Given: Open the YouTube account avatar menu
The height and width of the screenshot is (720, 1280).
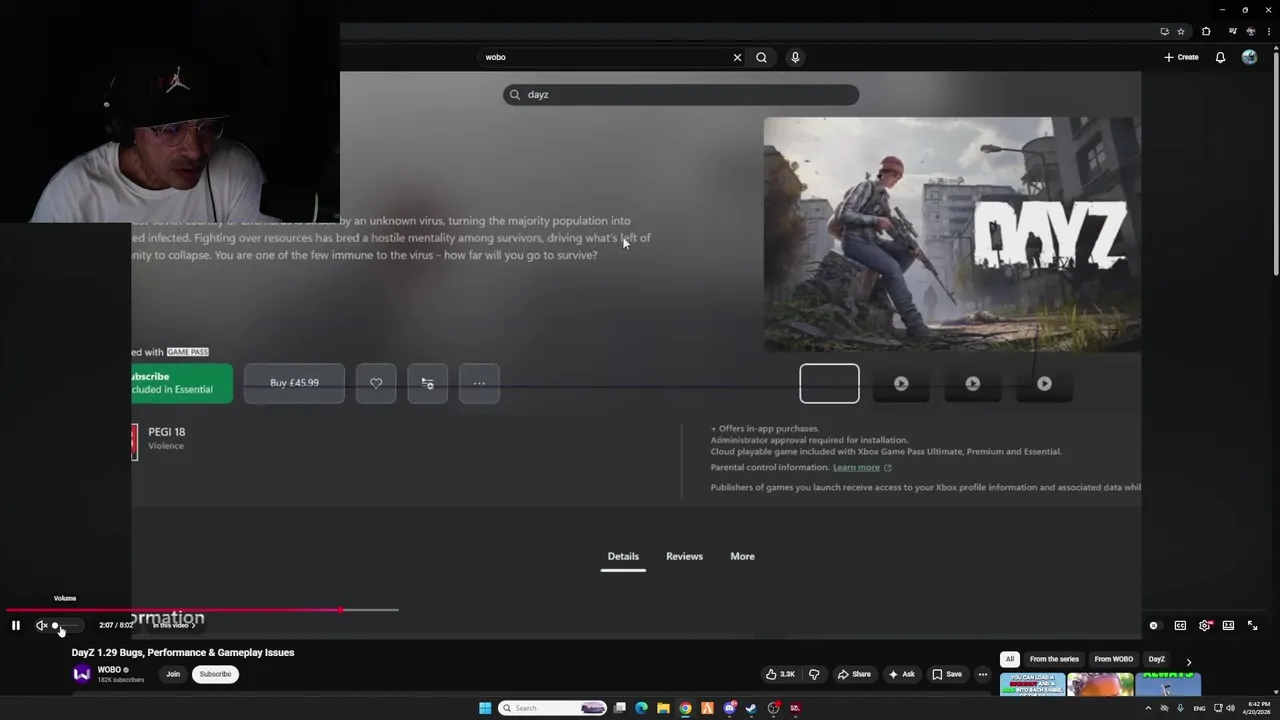Looking at the screenshot, I should 1249,57.
